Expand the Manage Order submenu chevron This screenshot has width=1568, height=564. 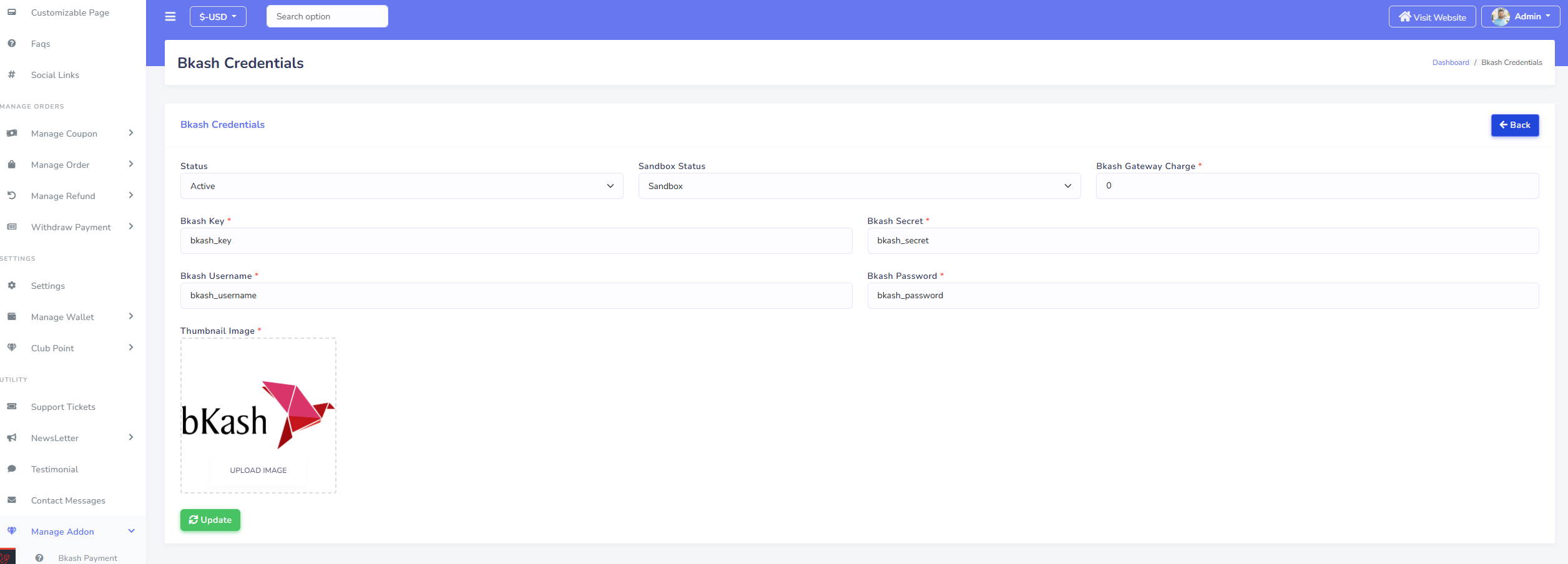tap(131, 164)
